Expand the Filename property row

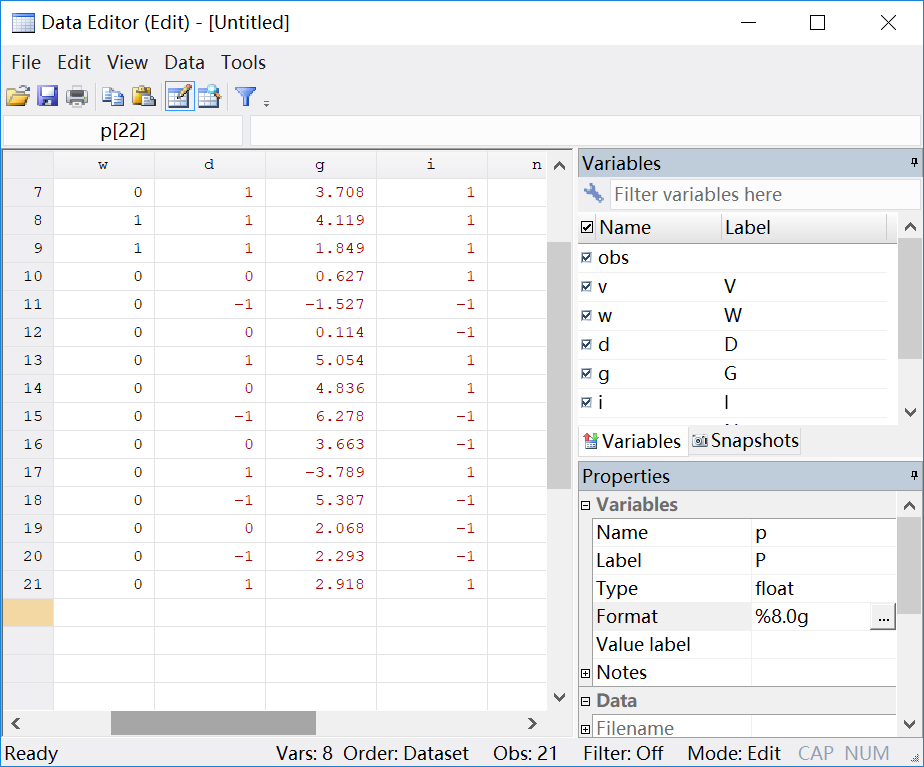[586, 729]
